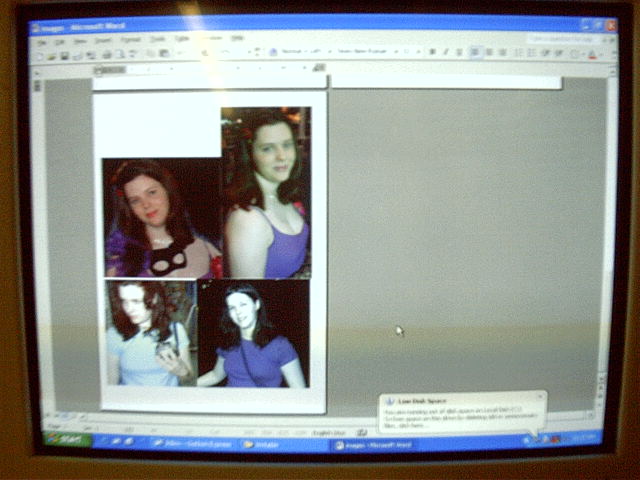Click the Decrease Indent icon
The image size is (640, 480).
(546, 53)
